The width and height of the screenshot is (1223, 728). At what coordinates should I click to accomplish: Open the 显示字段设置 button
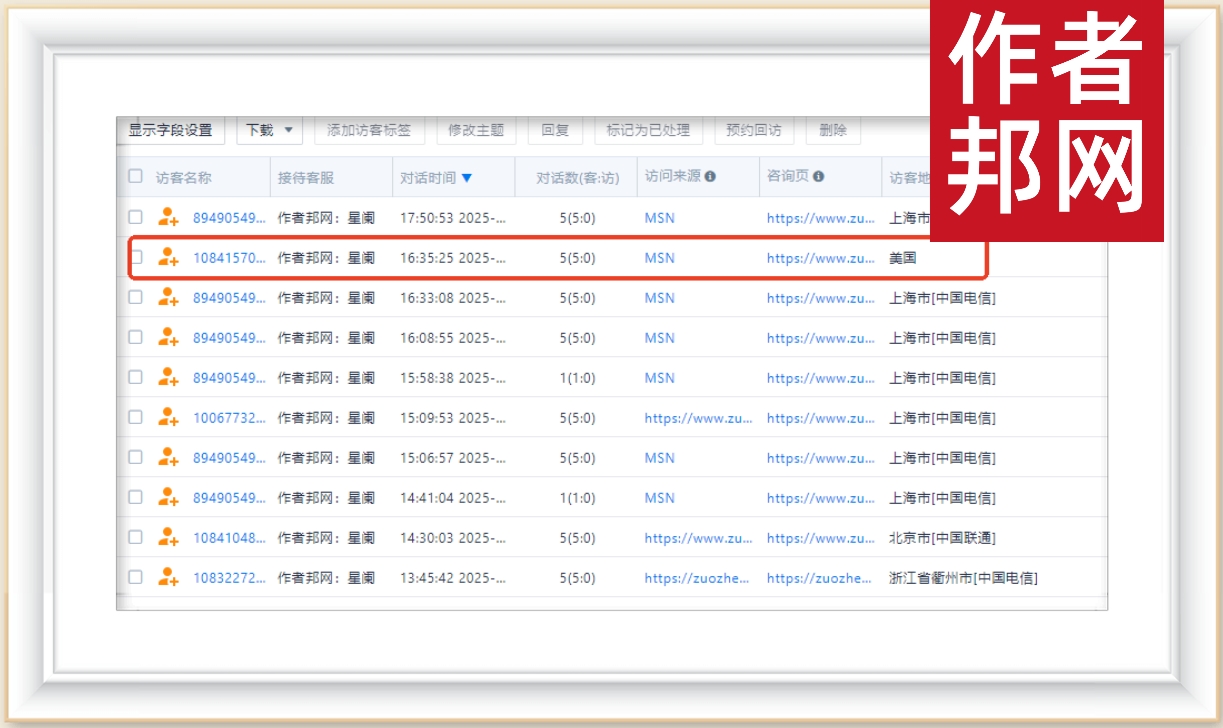coord(170,130)
